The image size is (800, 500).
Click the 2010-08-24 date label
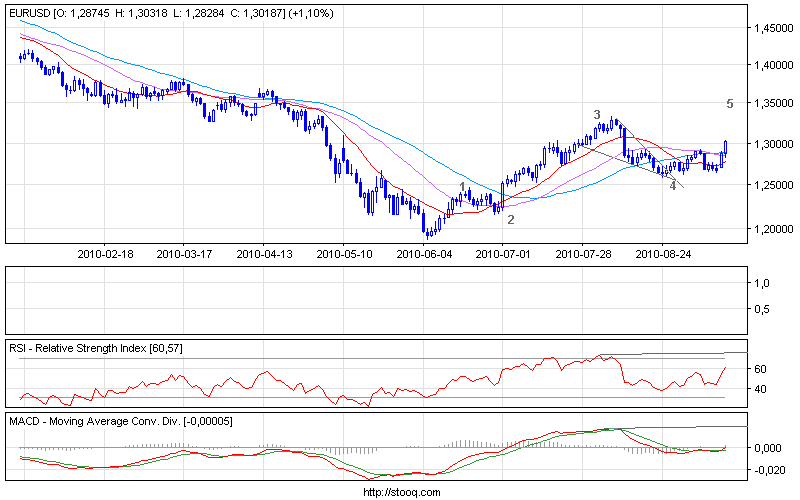click(663, 254)
